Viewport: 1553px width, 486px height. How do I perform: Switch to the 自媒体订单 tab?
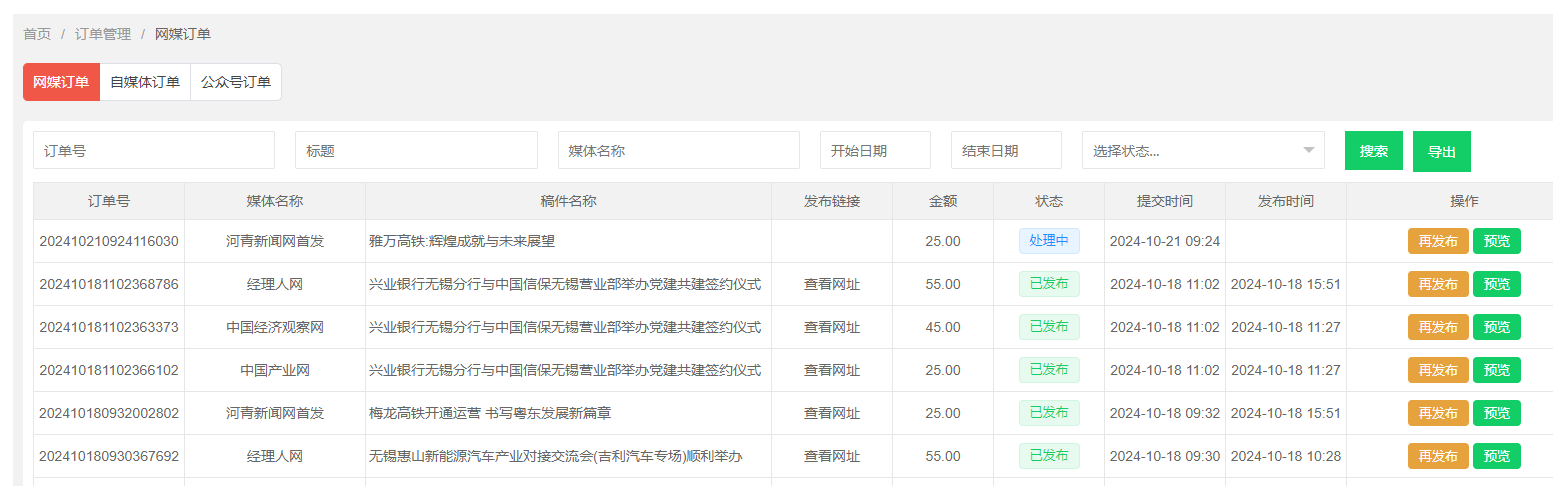click(x=145, y=82)
